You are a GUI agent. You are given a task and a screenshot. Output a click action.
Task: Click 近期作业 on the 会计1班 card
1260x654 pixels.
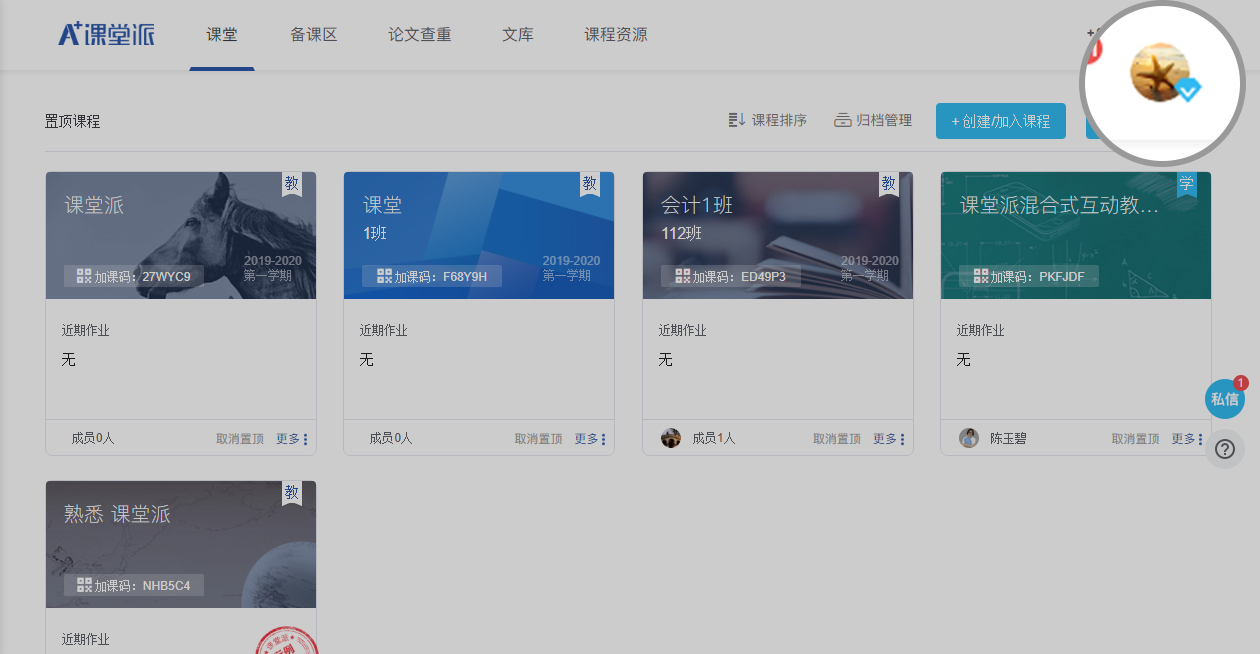pyautogui.click(x=683, y=330)
